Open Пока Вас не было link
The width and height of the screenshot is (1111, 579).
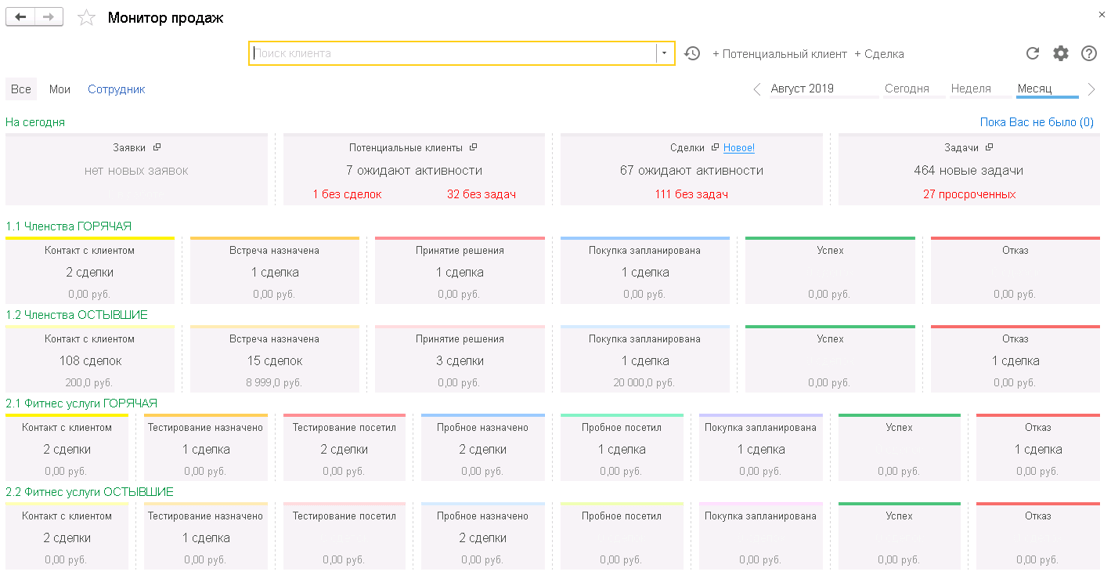tap(1037, 122)
